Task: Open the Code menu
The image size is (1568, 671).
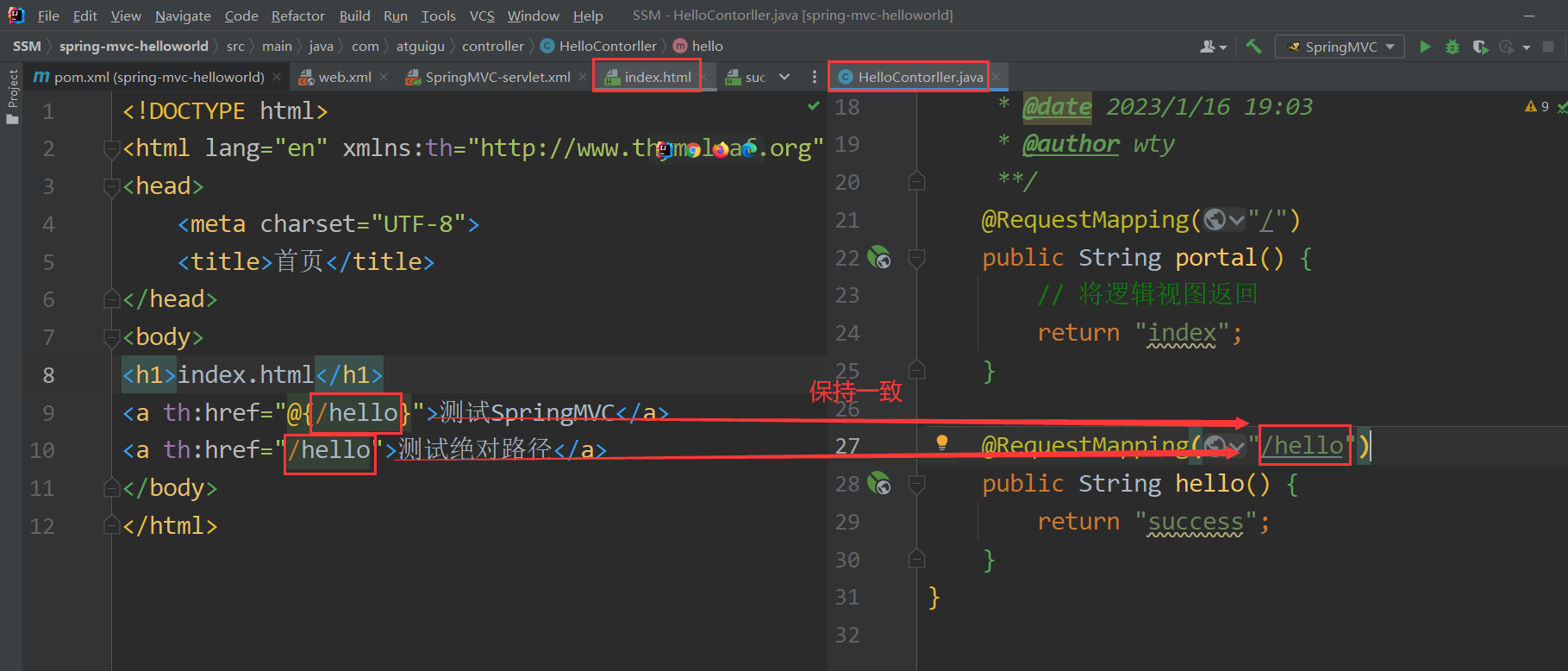Action: (241, 16)
